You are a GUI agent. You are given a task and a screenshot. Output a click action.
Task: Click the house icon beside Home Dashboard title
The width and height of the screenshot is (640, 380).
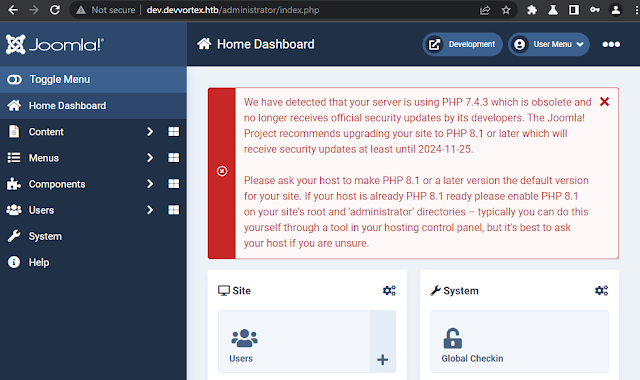click(x=204, y=44)
